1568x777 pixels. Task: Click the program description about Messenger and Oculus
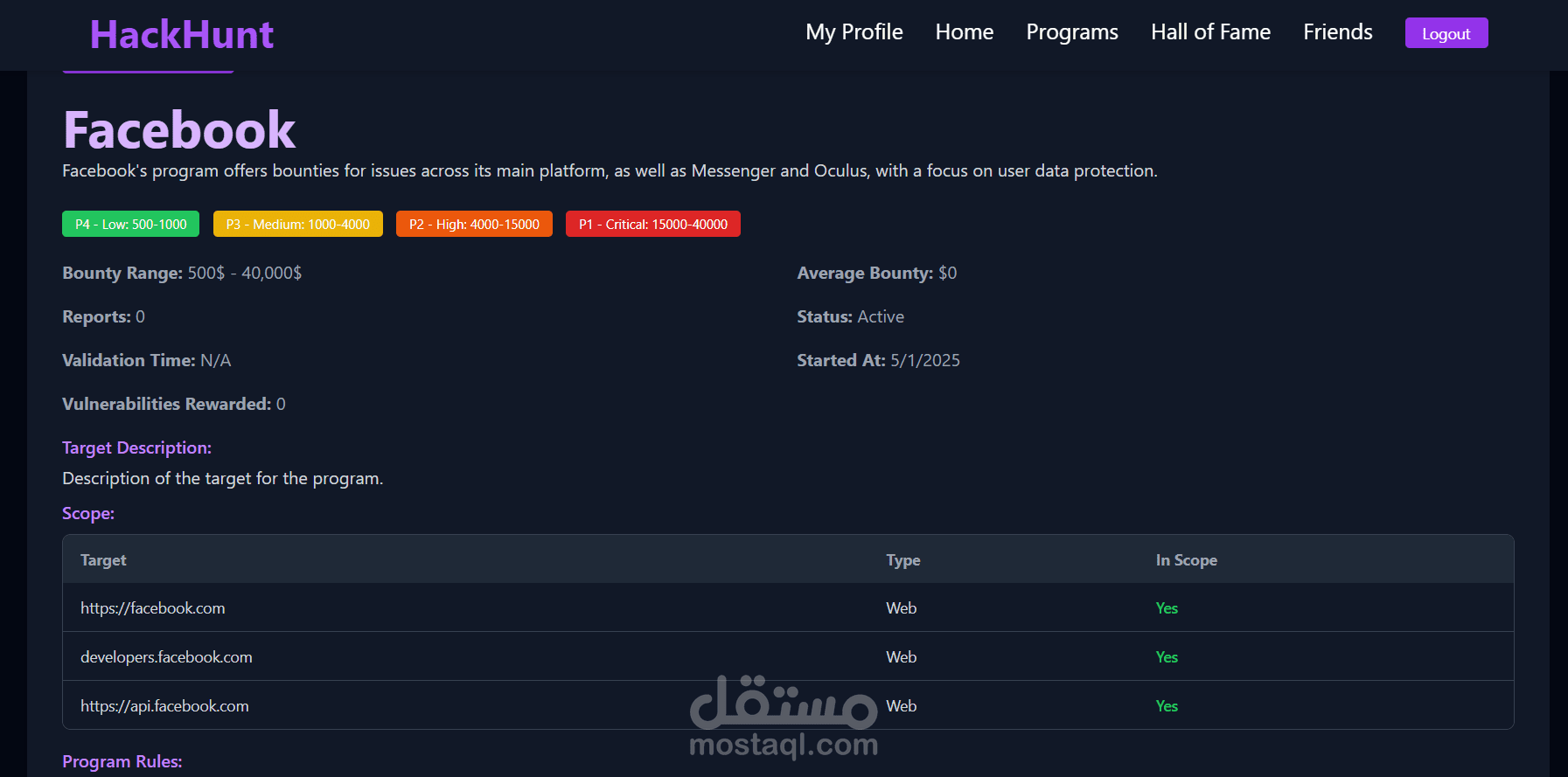610,170
